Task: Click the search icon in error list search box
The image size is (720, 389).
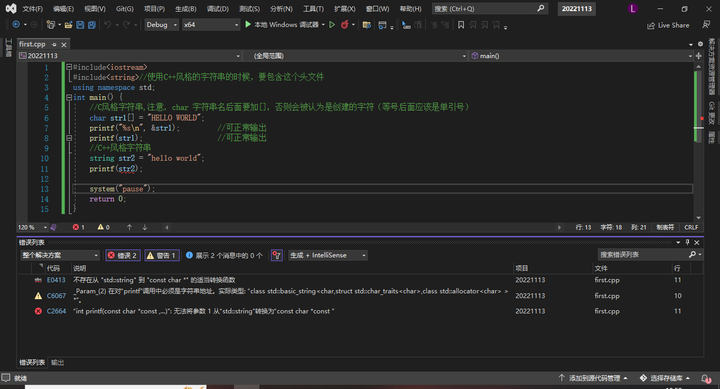Action: click(692, 254)
